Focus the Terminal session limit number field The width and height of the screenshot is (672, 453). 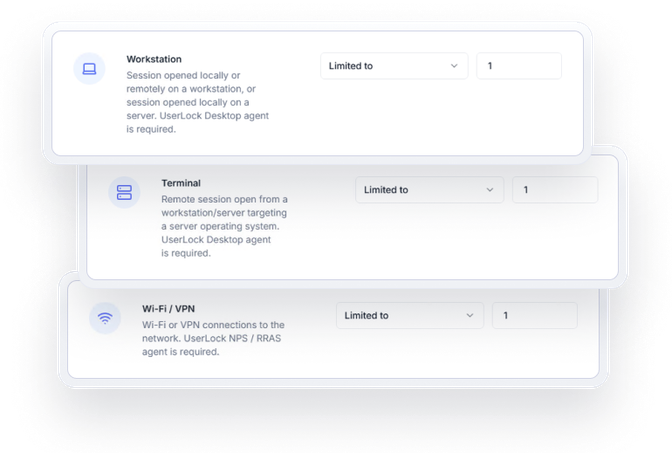[554, 190]
